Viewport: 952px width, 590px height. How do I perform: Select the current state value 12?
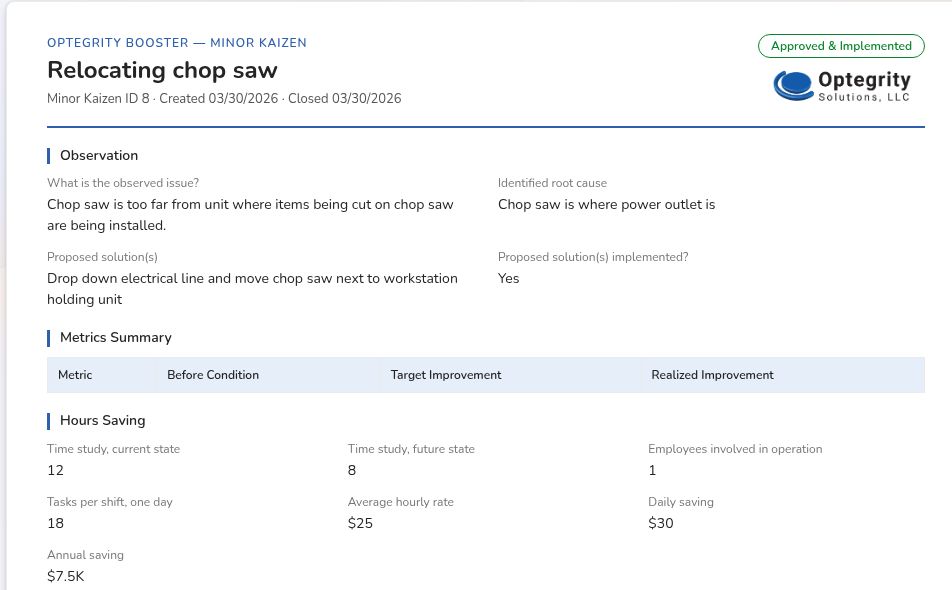[x=55, y=470]
